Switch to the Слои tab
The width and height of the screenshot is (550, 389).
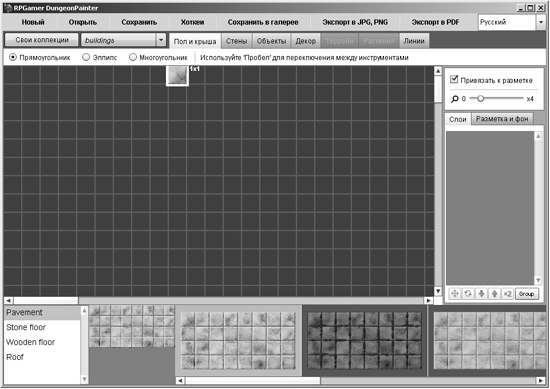458,119
